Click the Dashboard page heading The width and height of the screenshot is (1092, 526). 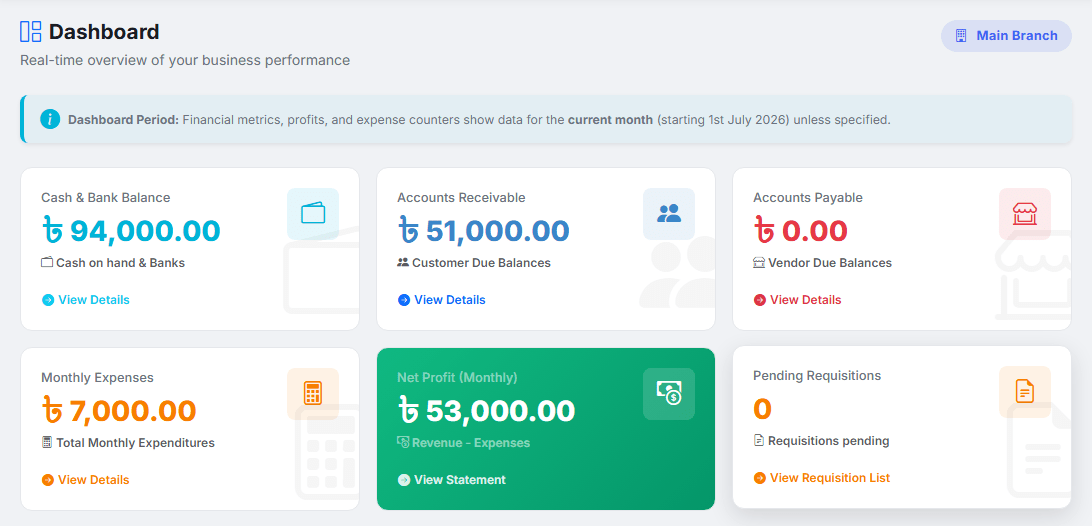click(x=104, y=32)
